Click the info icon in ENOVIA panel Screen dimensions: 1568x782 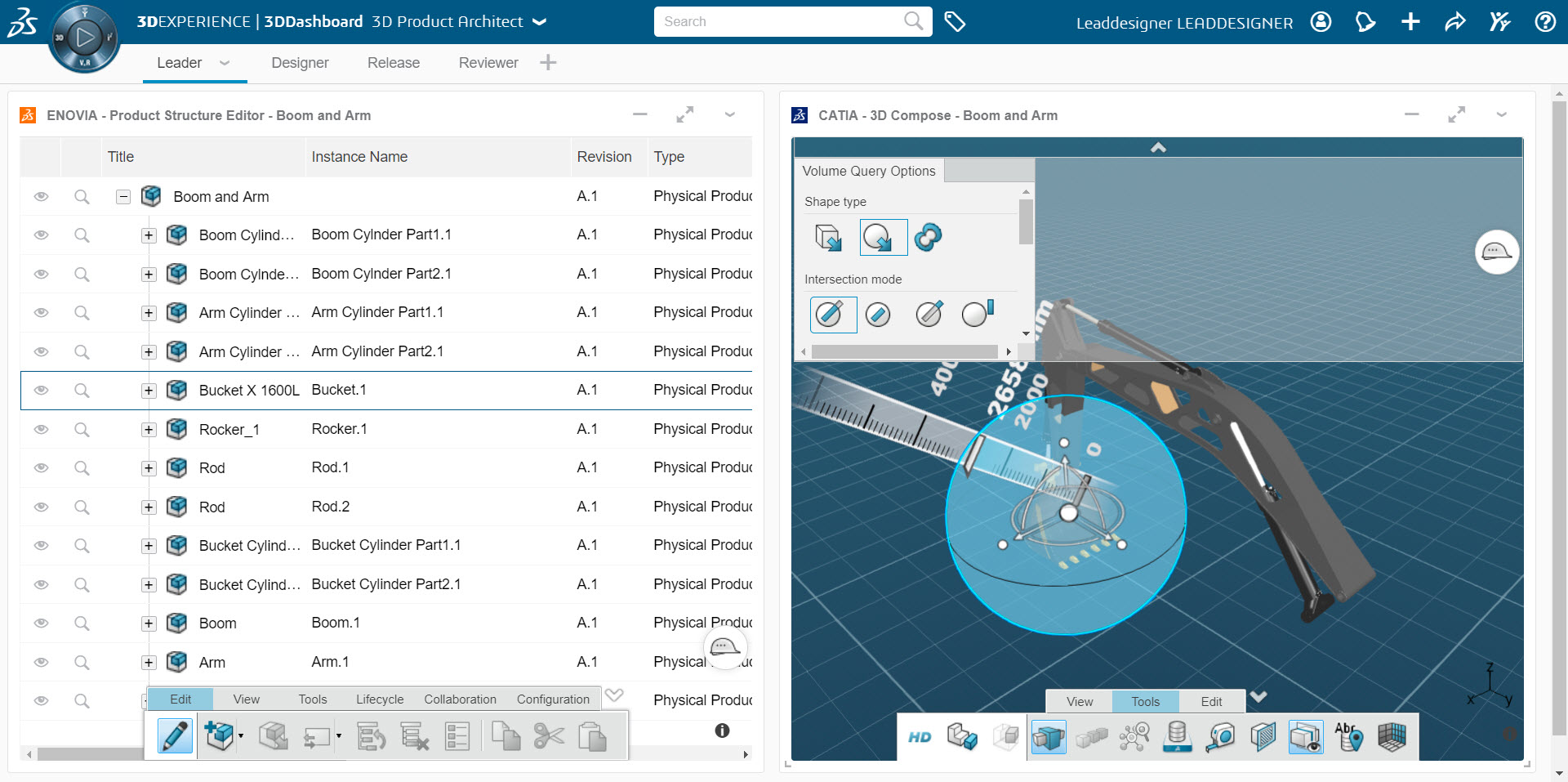[722, 731]
